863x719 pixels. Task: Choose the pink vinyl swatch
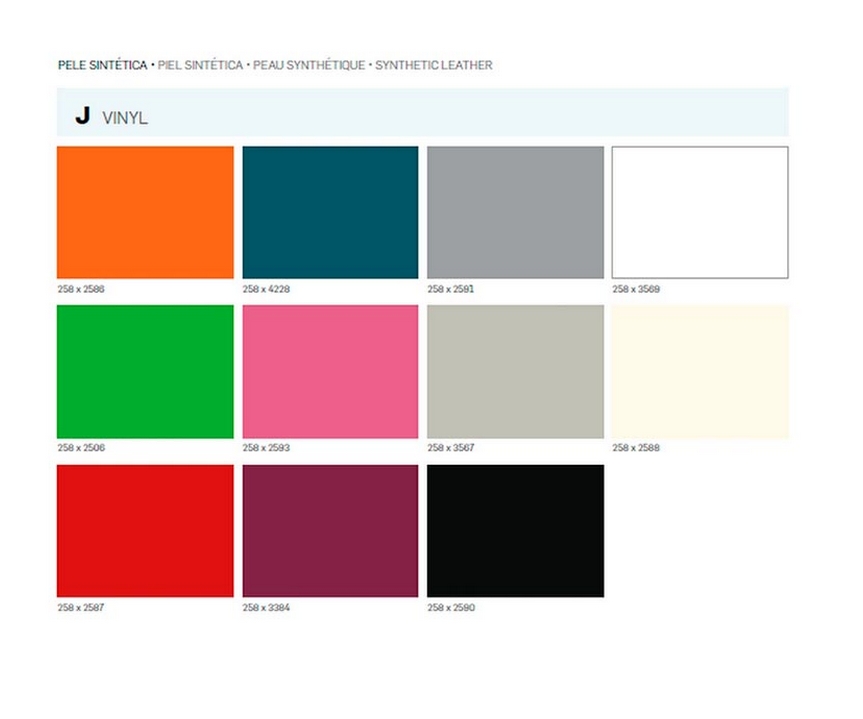coord(330,372)
